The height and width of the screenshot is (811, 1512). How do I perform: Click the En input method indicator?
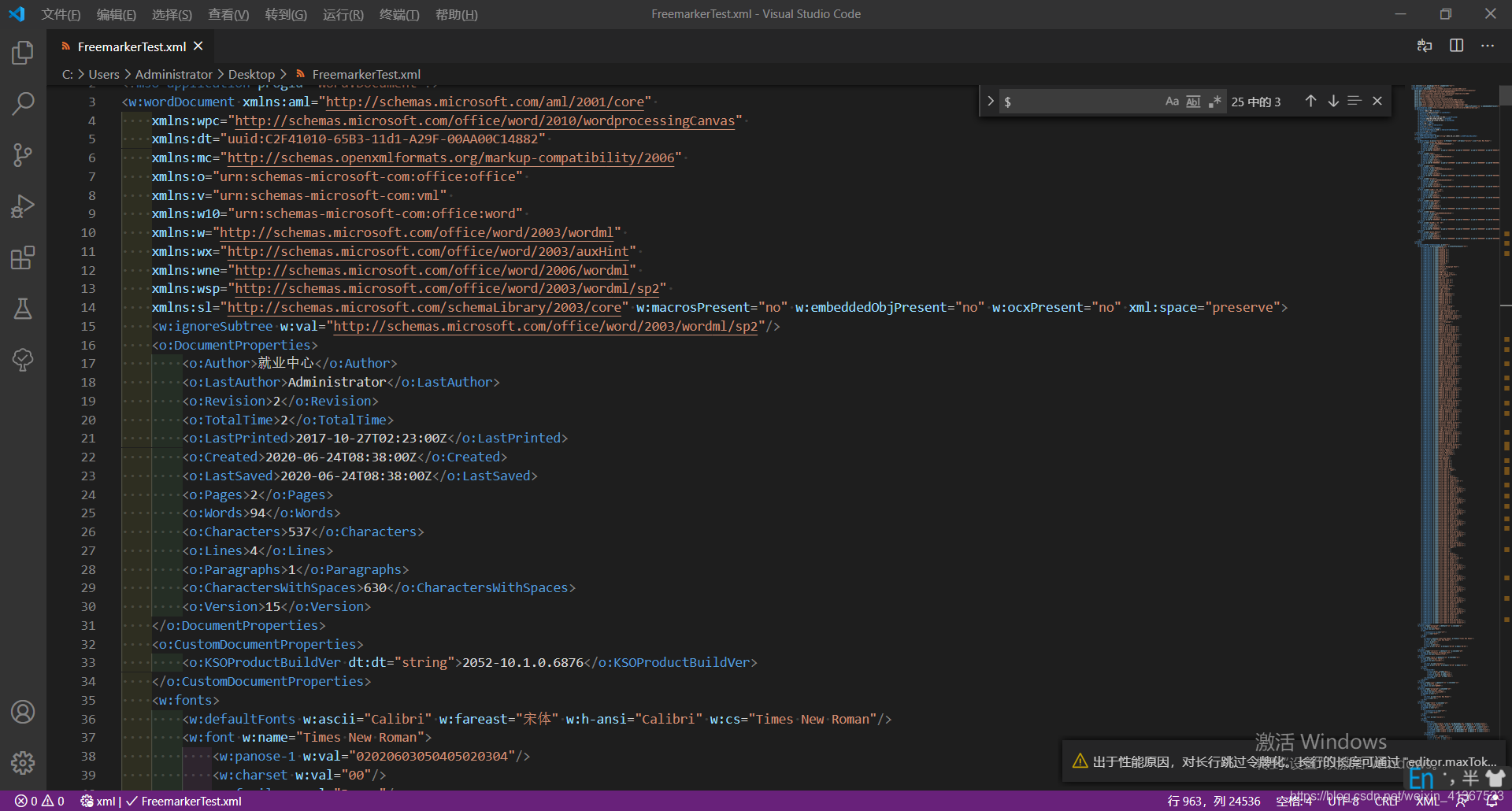pos(1421,778)
